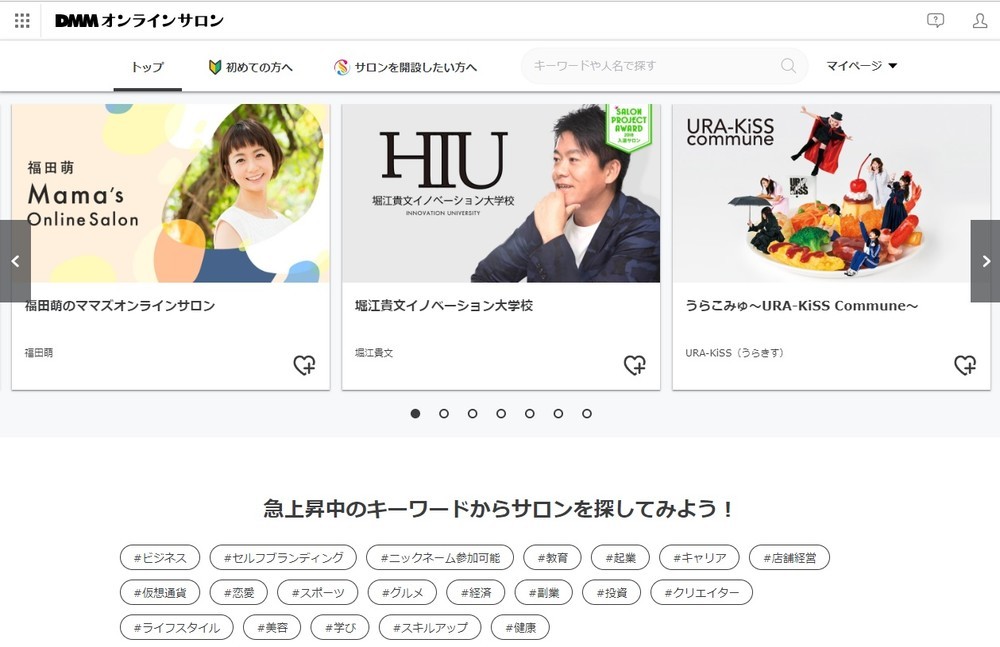The height and width of the screenshot is (647, 1000).
Task: Toggle favorite on the URA-KiSS Commune card
Action: [x=967, y=367]
